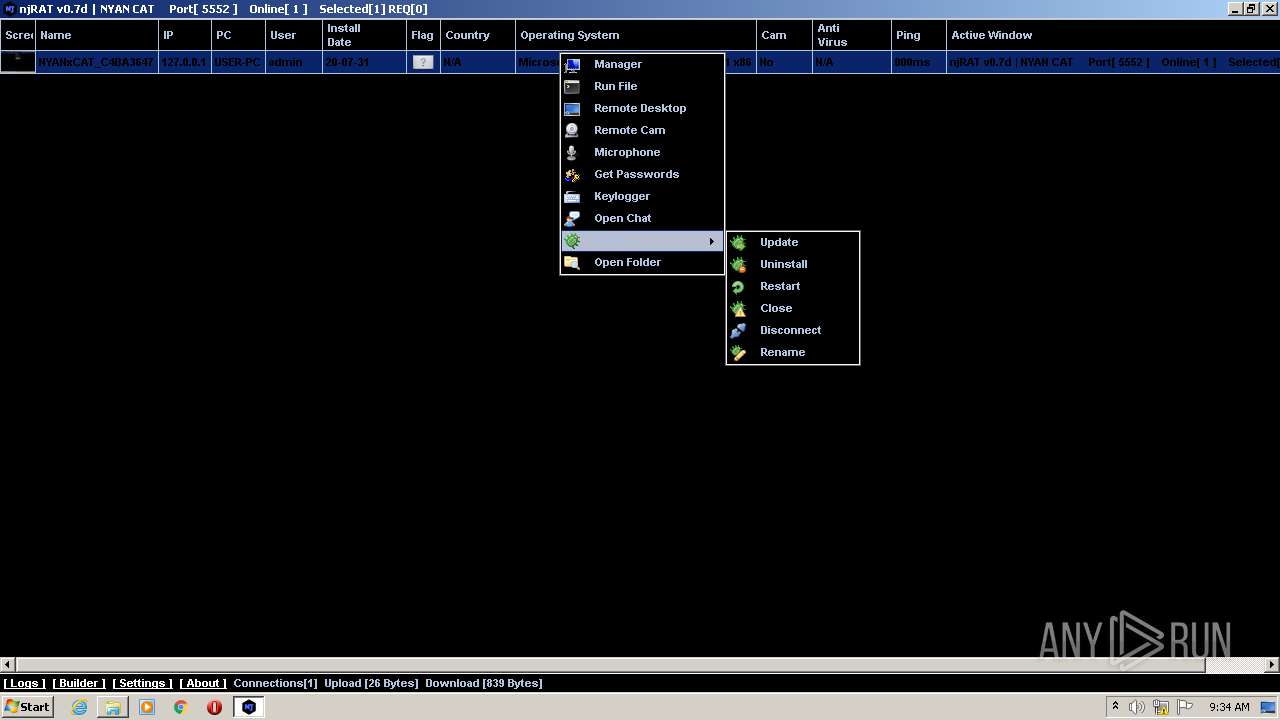
Task: Click the Microphone icon
Action: tap(572, 153)
